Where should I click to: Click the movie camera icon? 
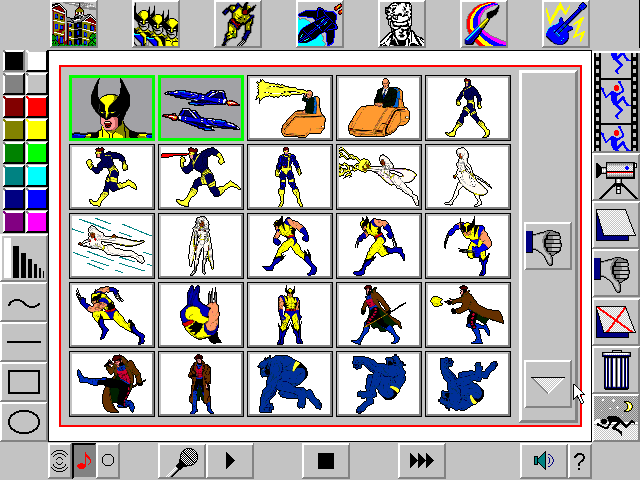coord(616,179)
